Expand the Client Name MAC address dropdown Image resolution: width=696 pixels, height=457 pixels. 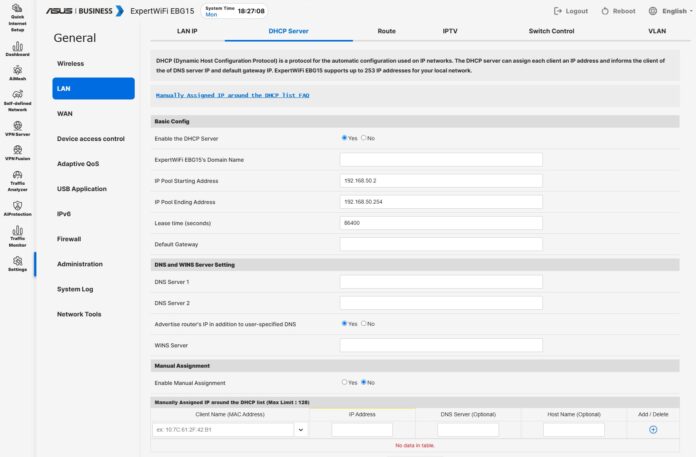[301, 430]
